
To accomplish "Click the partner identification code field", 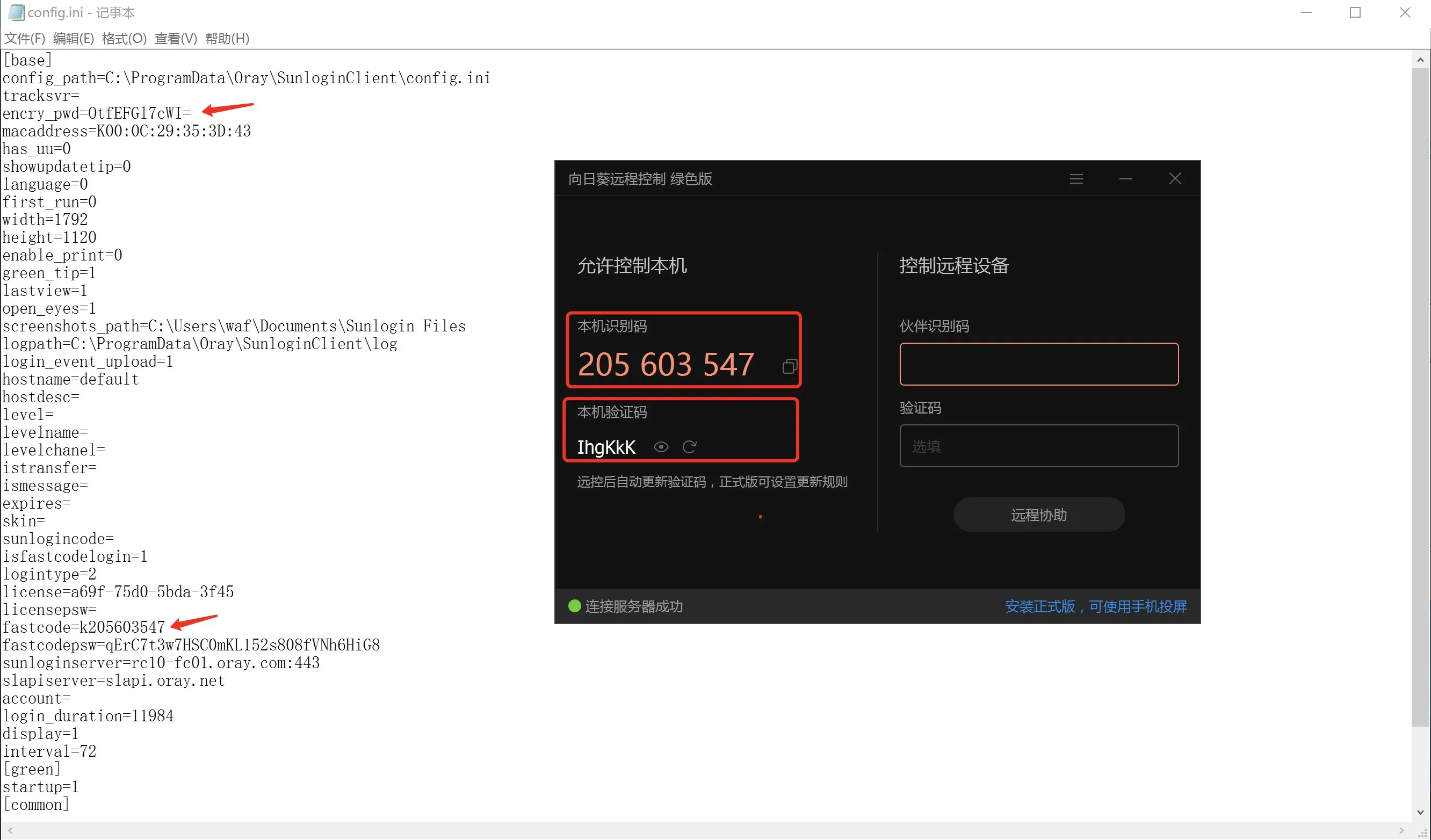I will [x=1039, y=364].
